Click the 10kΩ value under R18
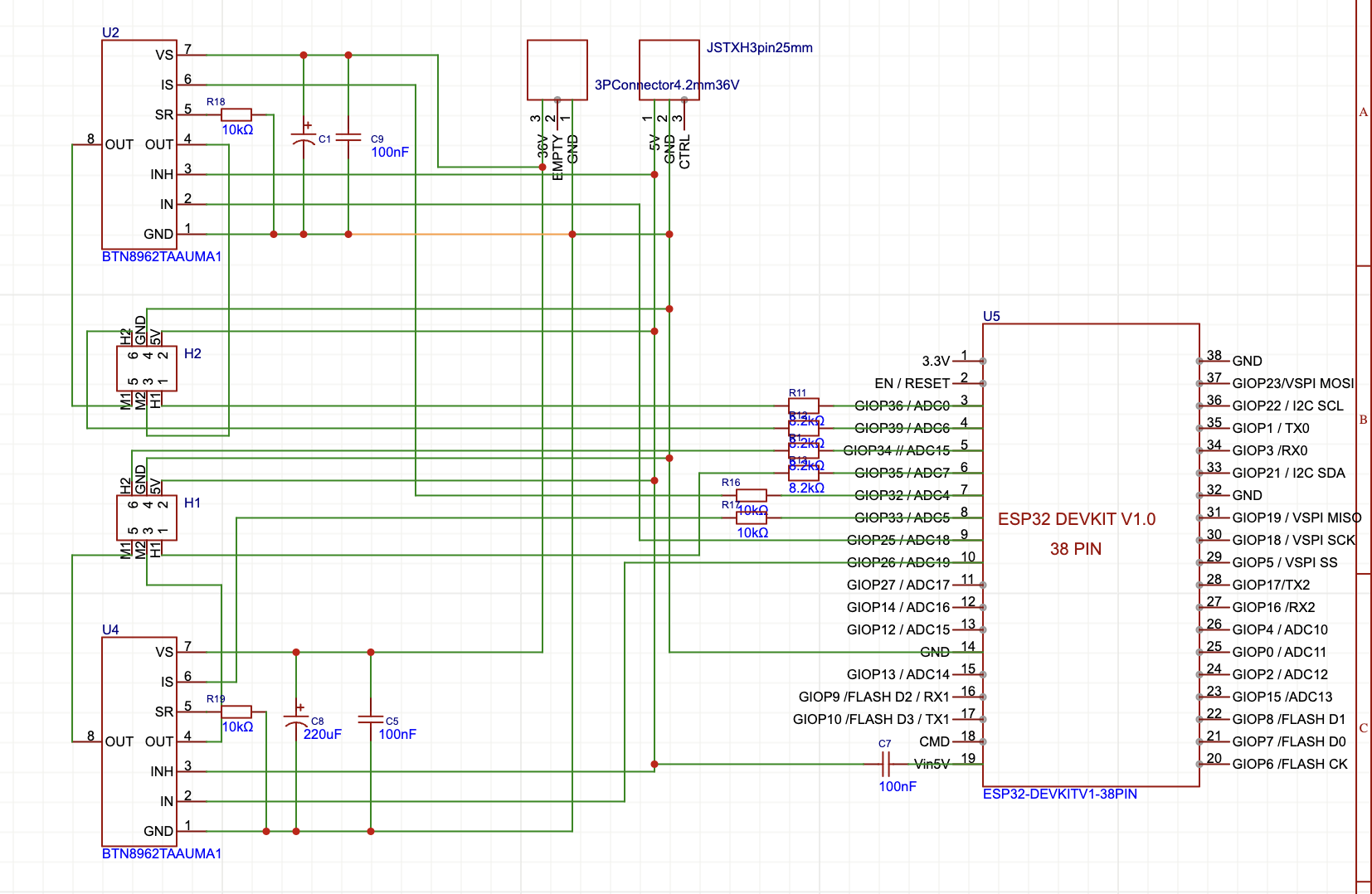This screenshot has height=894, width=1372. [237, 129]
